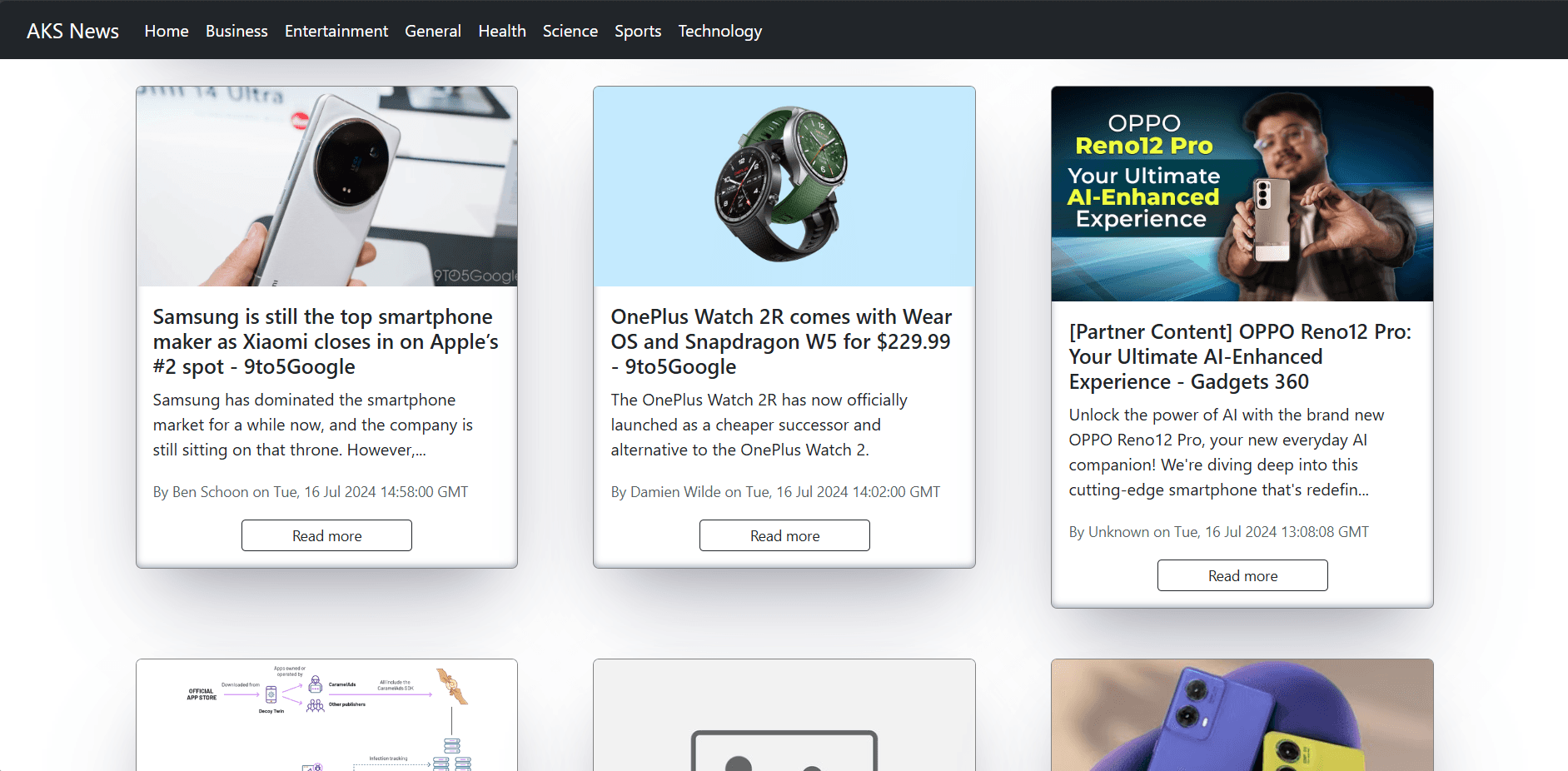Click the OPPO Reno12 Pro banner image
This screenshot has width=1568, height=771.
tap(1242, 194)
